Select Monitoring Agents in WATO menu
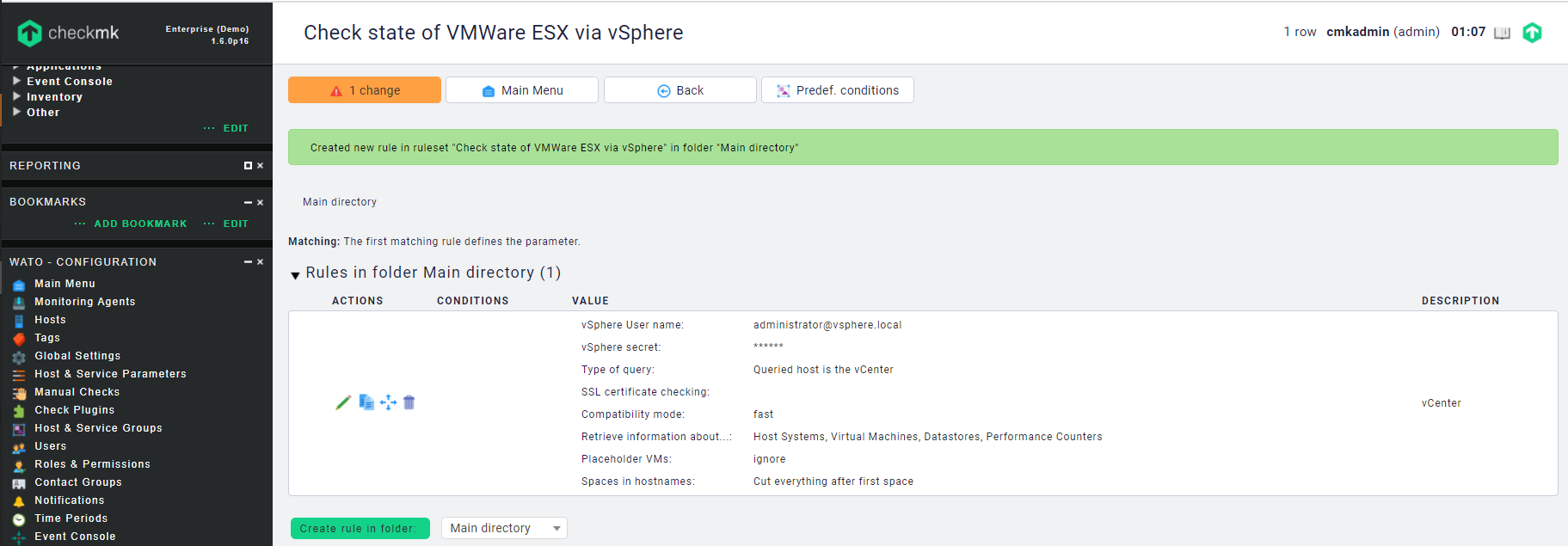This screenshot has width=1568, height=546. click(x=84, y=302)
